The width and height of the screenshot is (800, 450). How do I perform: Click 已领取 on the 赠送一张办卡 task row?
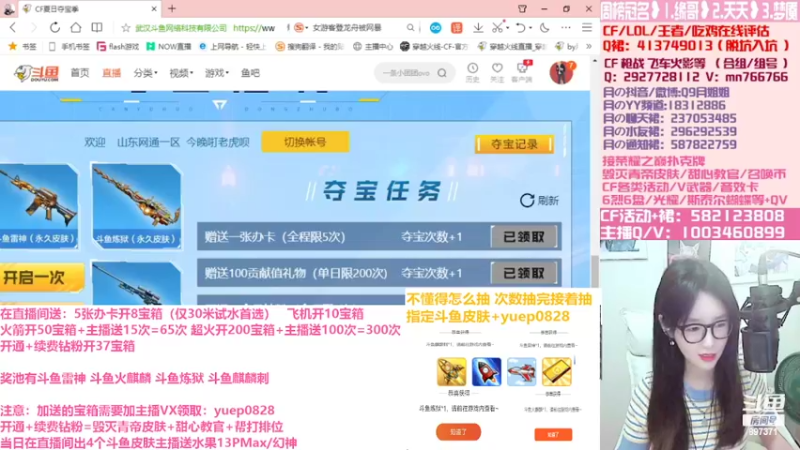[524, 237]
